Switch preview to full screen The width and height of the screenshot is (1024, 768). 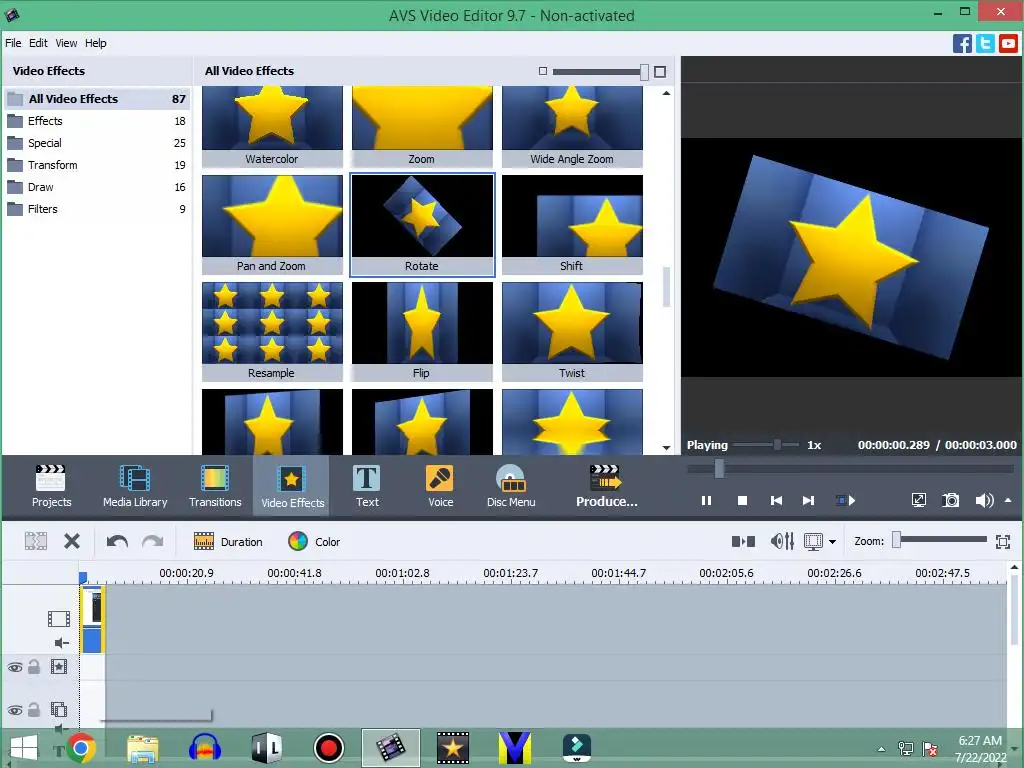click(x=918, y=500)
